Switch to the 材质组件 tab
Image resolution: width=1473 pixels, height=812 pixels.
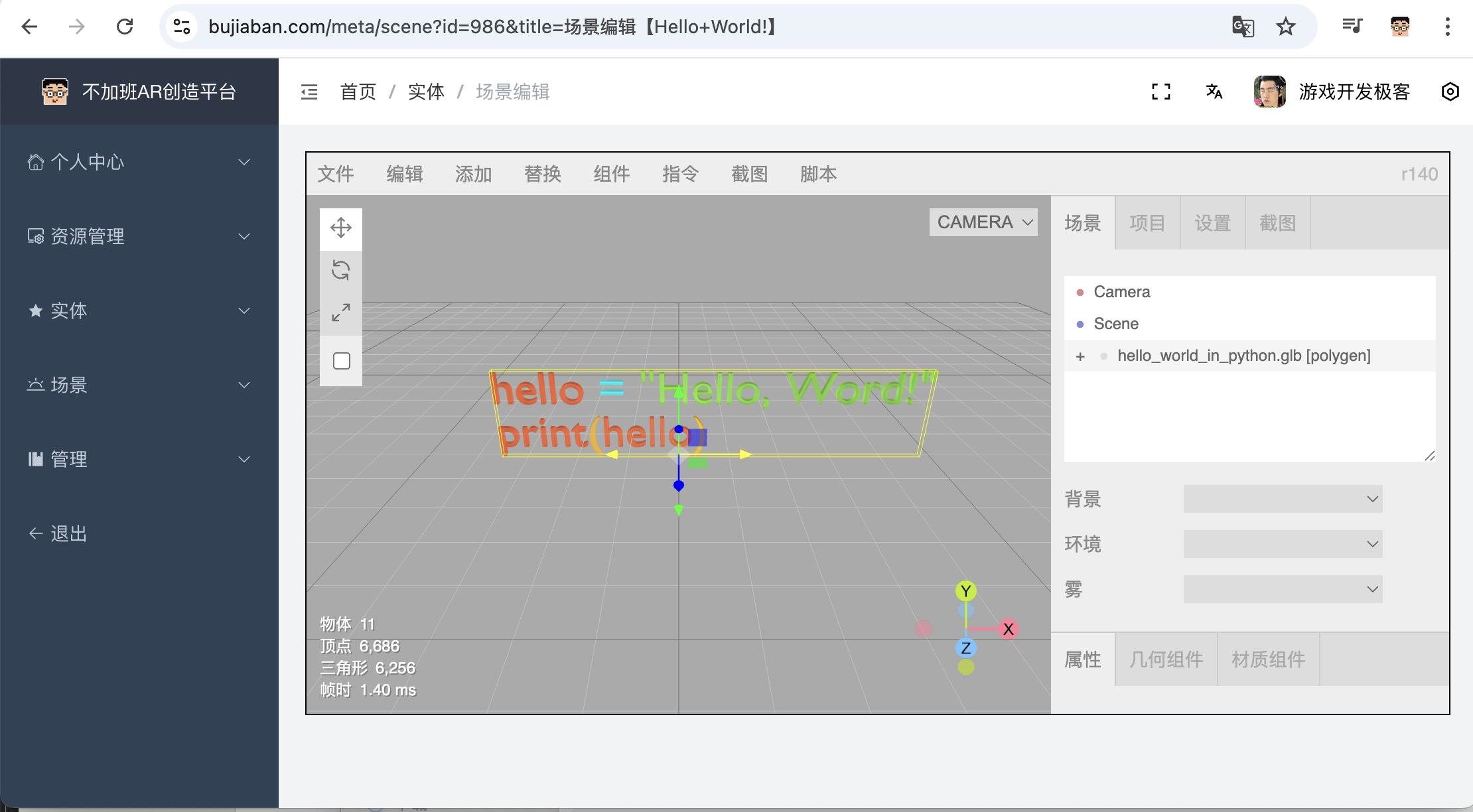pos(1269,659)
